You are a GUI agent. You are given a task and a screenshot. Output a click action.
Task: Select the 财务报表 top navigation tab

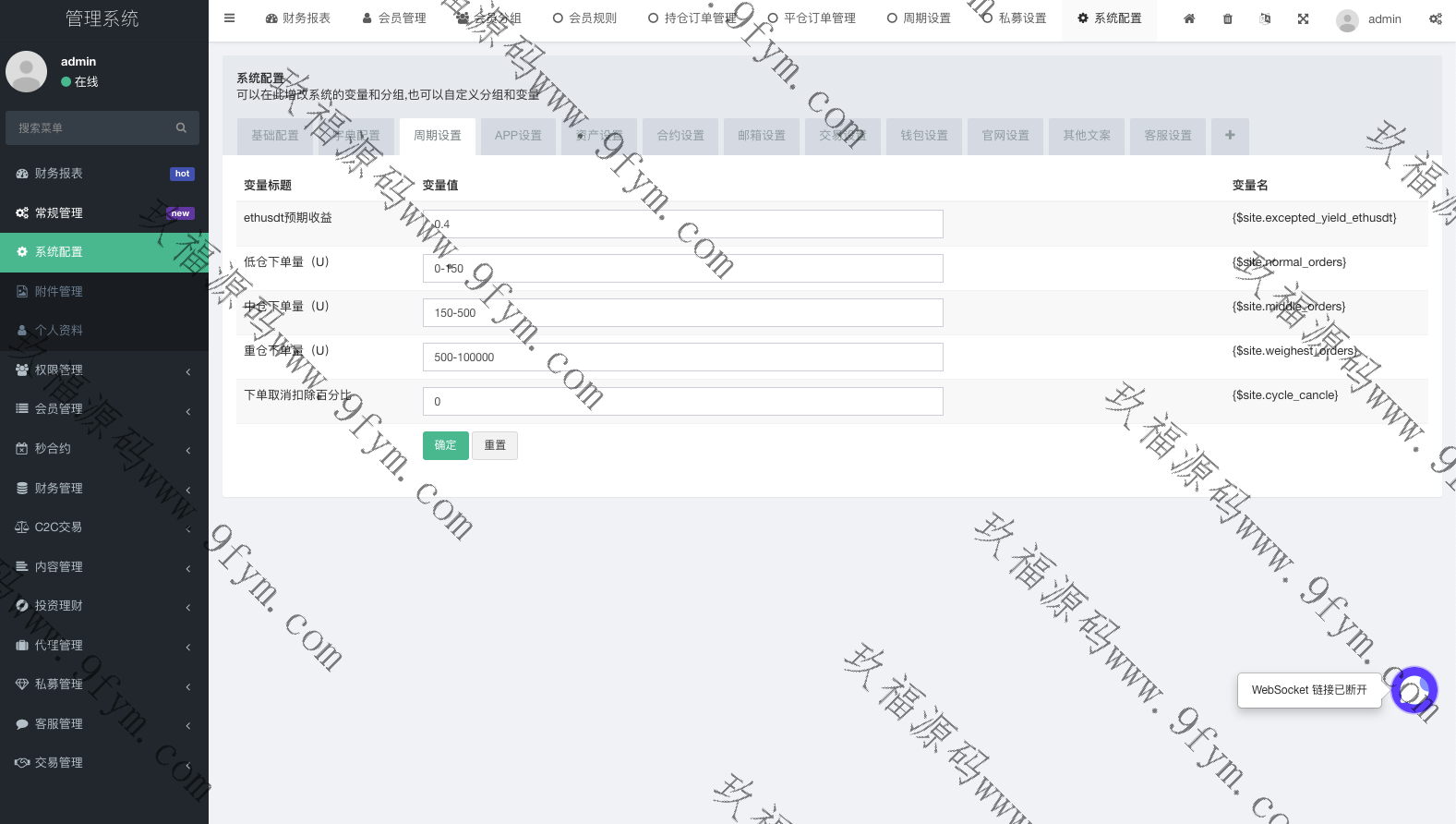click(x=297, y=18)
